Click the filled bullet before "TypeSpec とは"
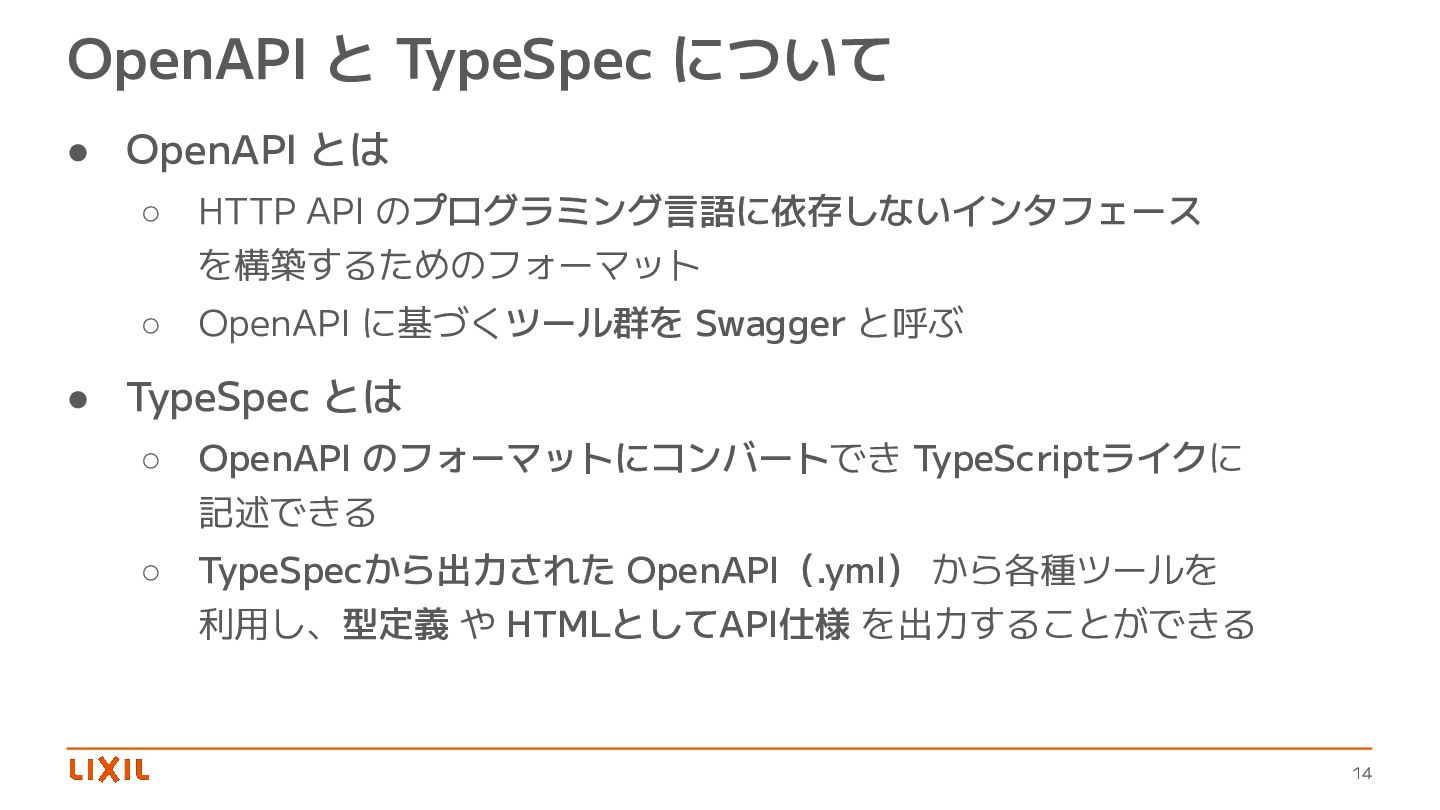This screenshot has height=810, width=1440. tap(81, 398)
